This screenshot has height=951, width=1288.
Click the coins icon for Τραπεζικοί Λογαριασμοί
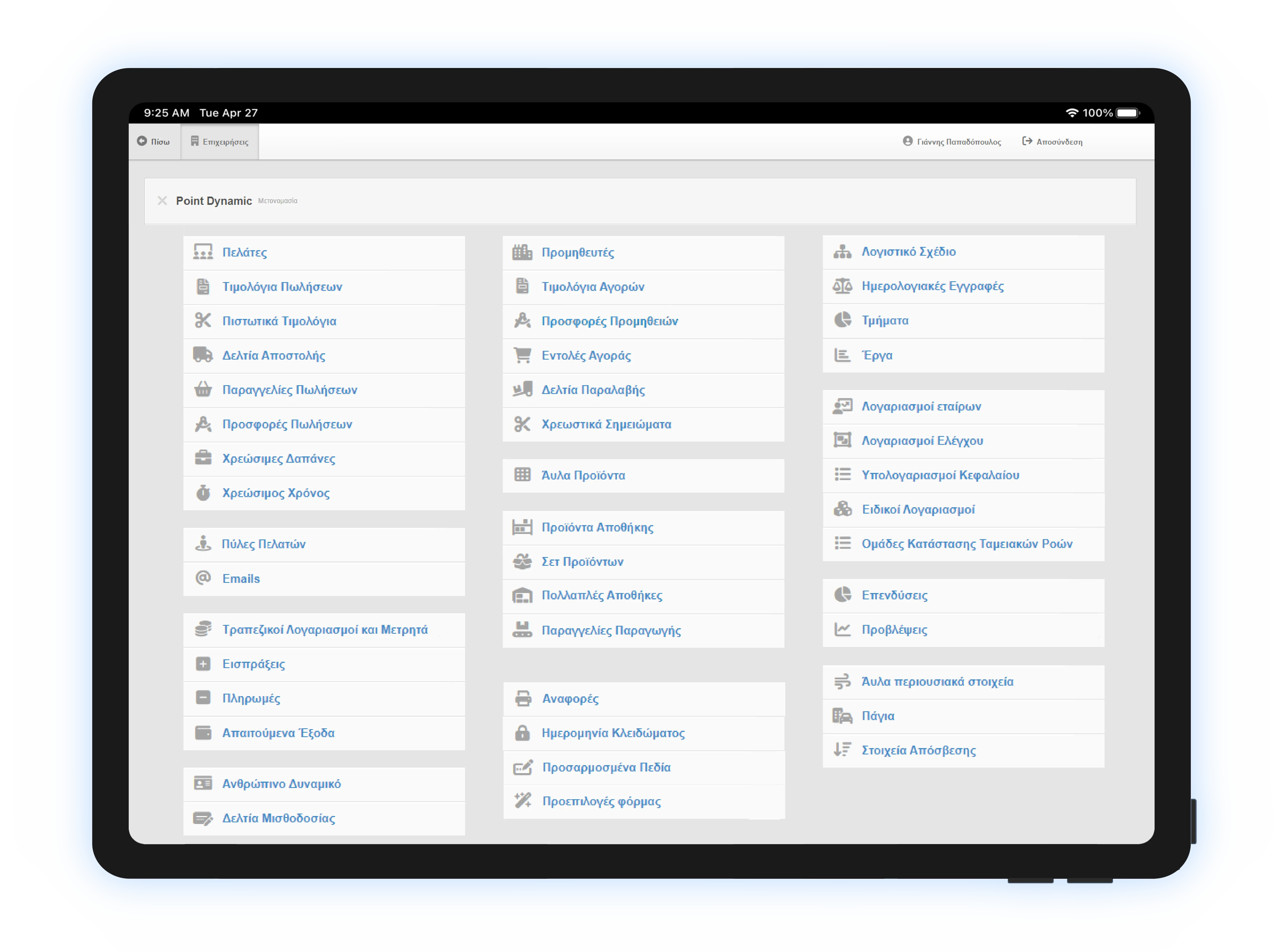tap(203, 629)
